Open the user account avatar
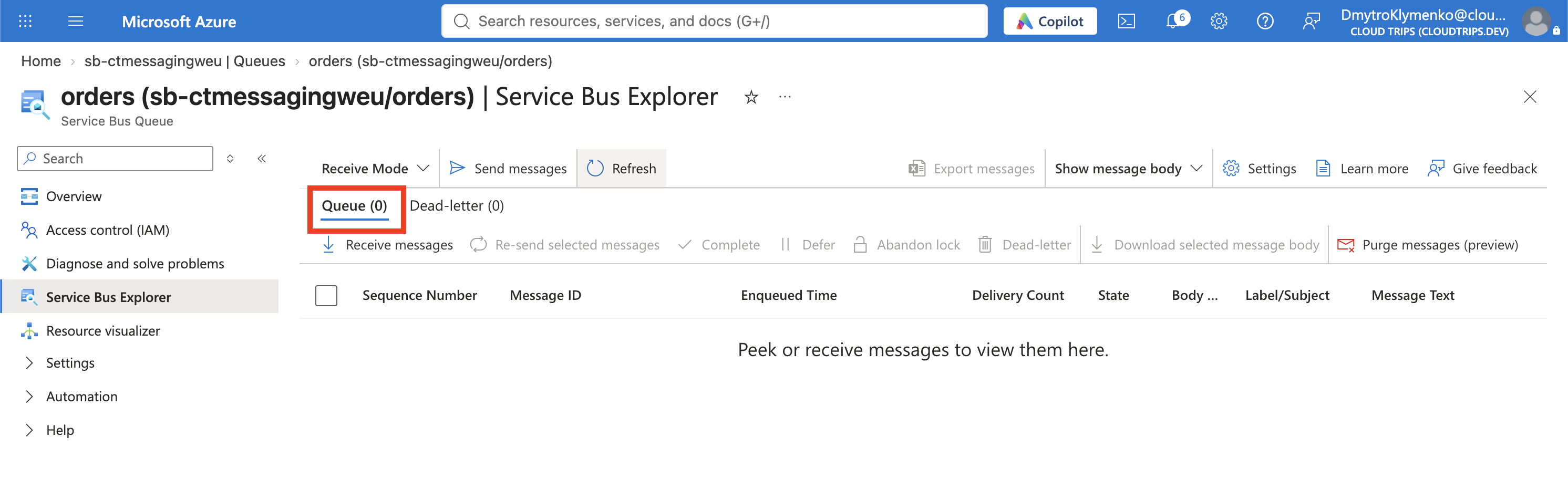The width and height of the screenshot is (1568, 479). [1536, 22]
